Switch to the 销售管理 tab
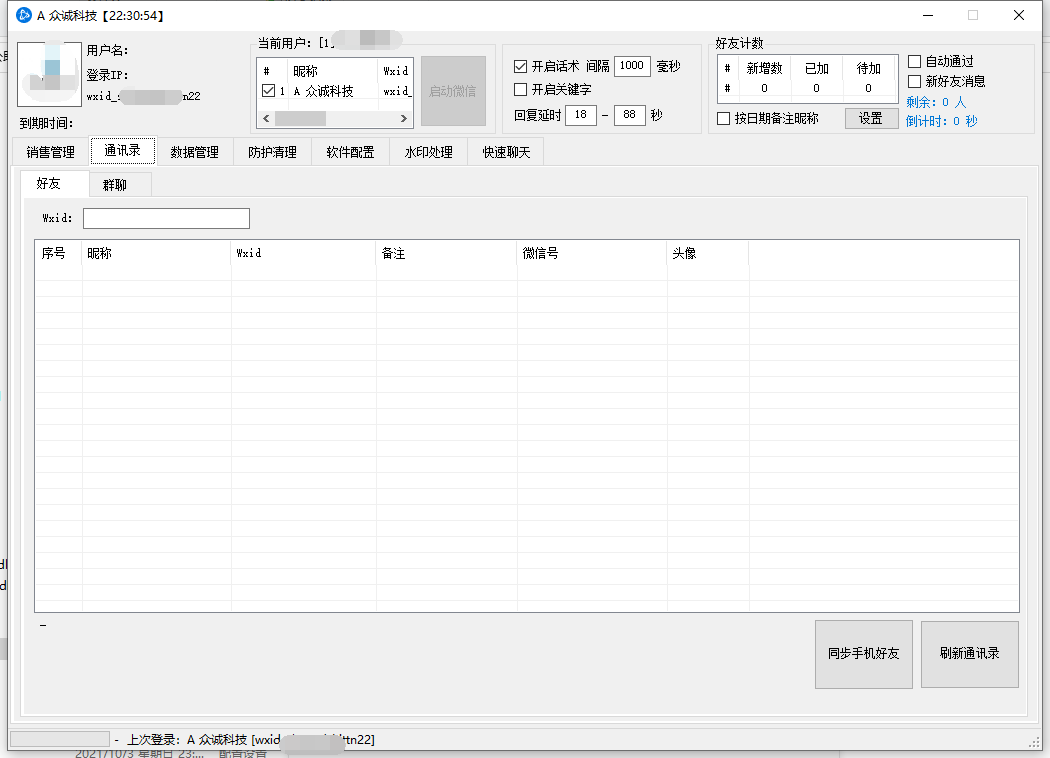 (51, 153)
